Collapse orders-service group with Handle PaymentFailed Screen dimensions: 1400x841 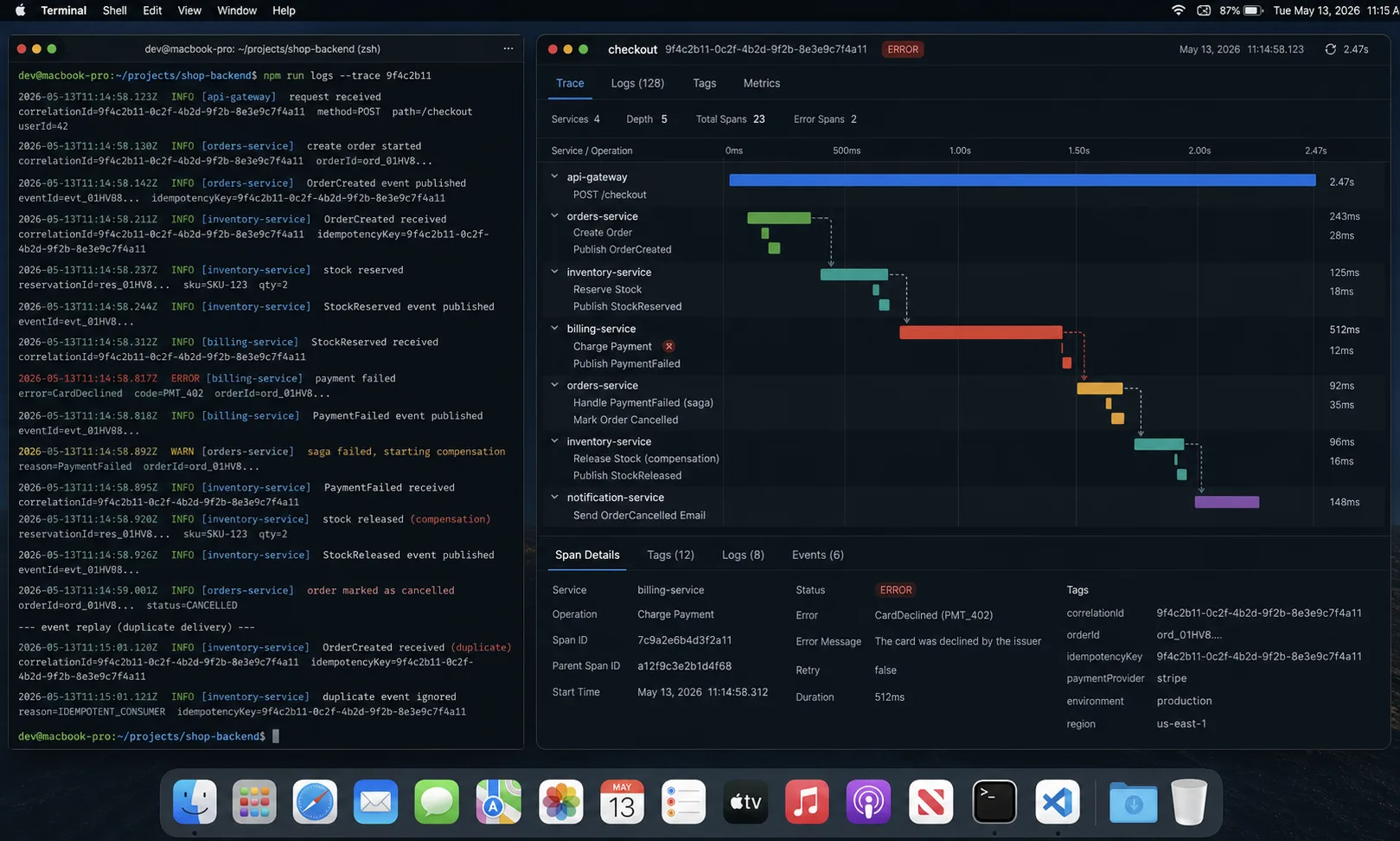tap(554, 385)
